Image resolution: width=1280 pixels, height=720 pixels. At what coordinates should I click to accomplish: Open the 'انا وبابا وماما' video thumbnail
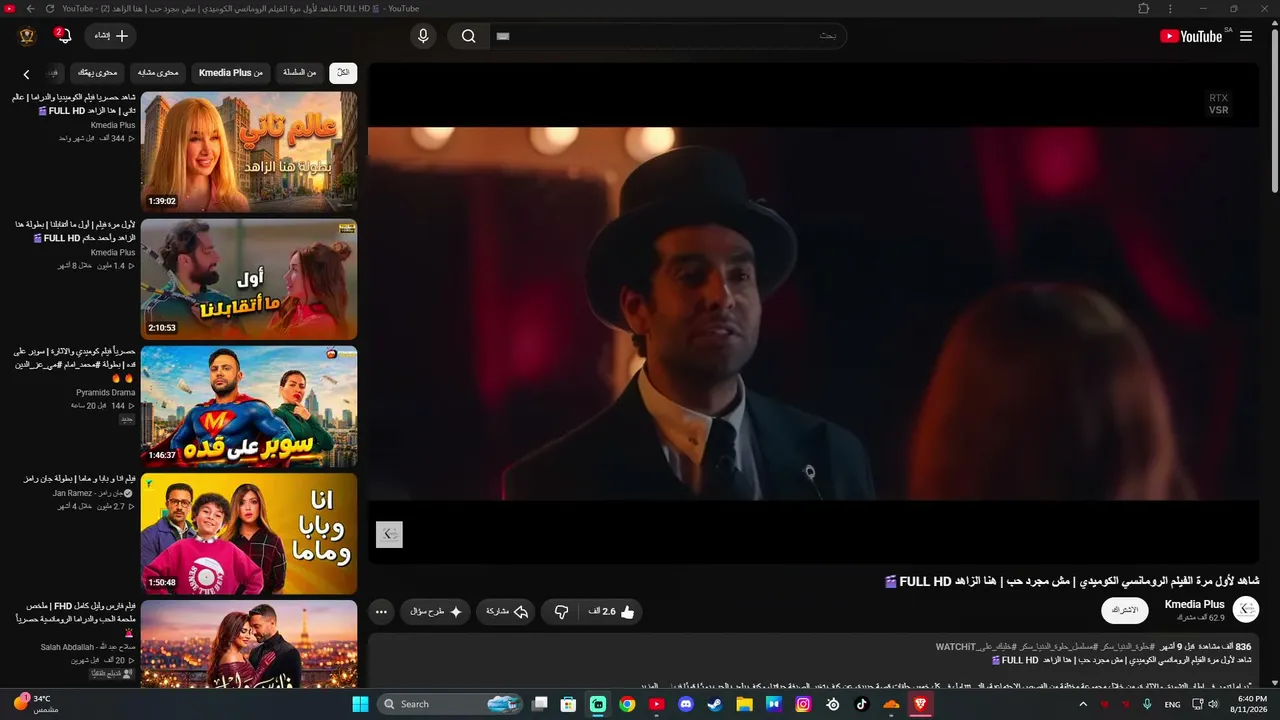point(249,533)
